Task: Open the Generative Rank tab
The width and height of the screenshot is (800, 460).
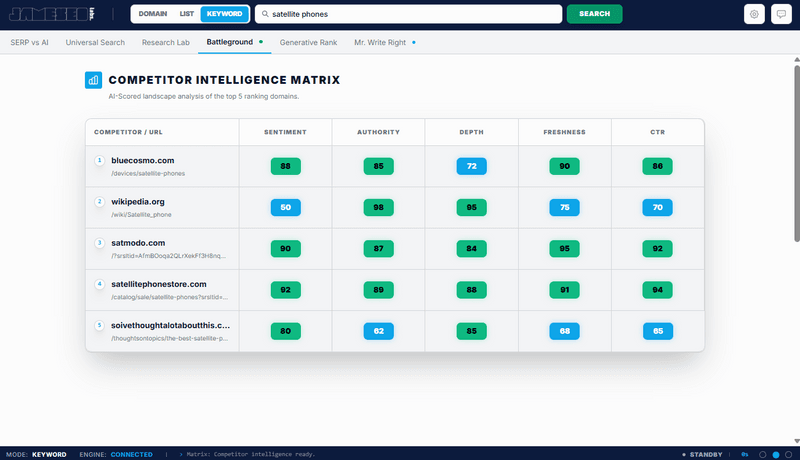Action: click(308, 42)
